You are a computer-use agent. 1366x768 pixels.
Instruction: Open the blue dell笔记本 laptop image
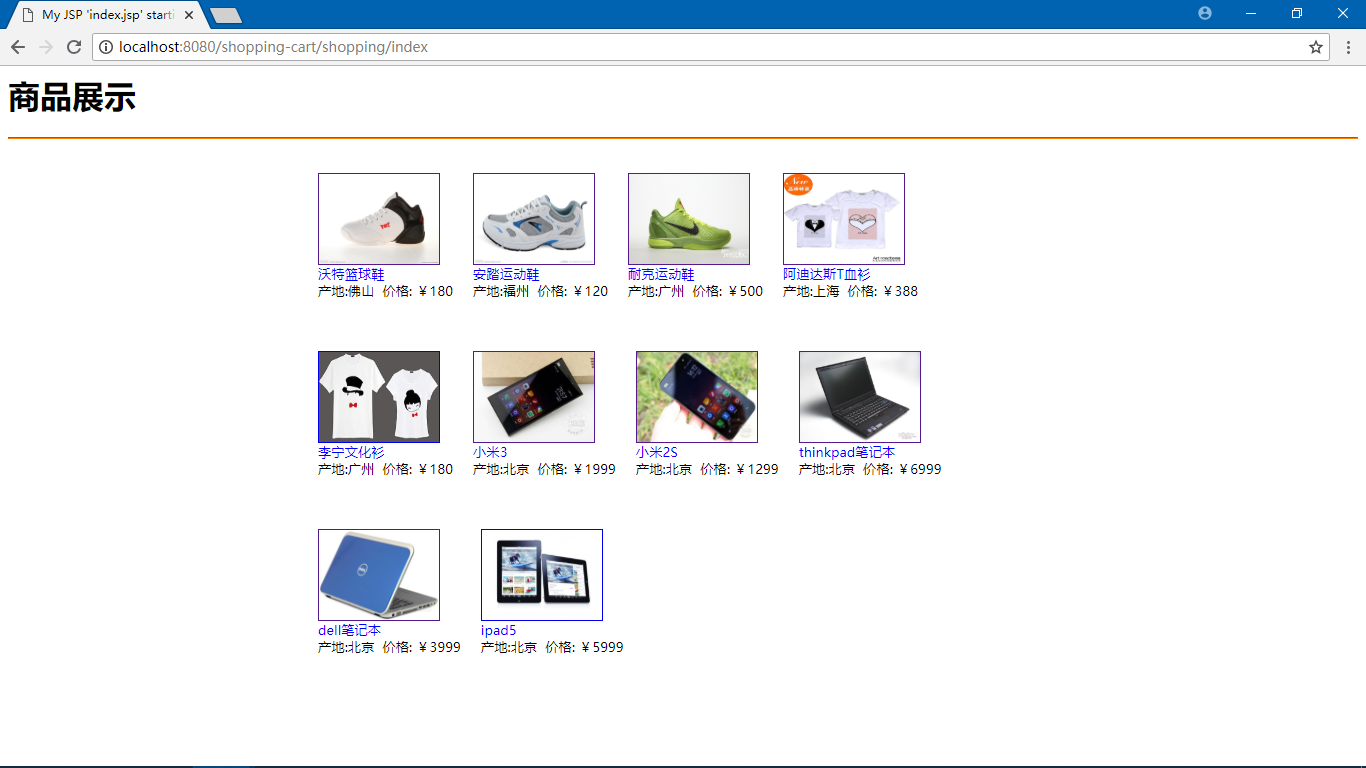379,575
